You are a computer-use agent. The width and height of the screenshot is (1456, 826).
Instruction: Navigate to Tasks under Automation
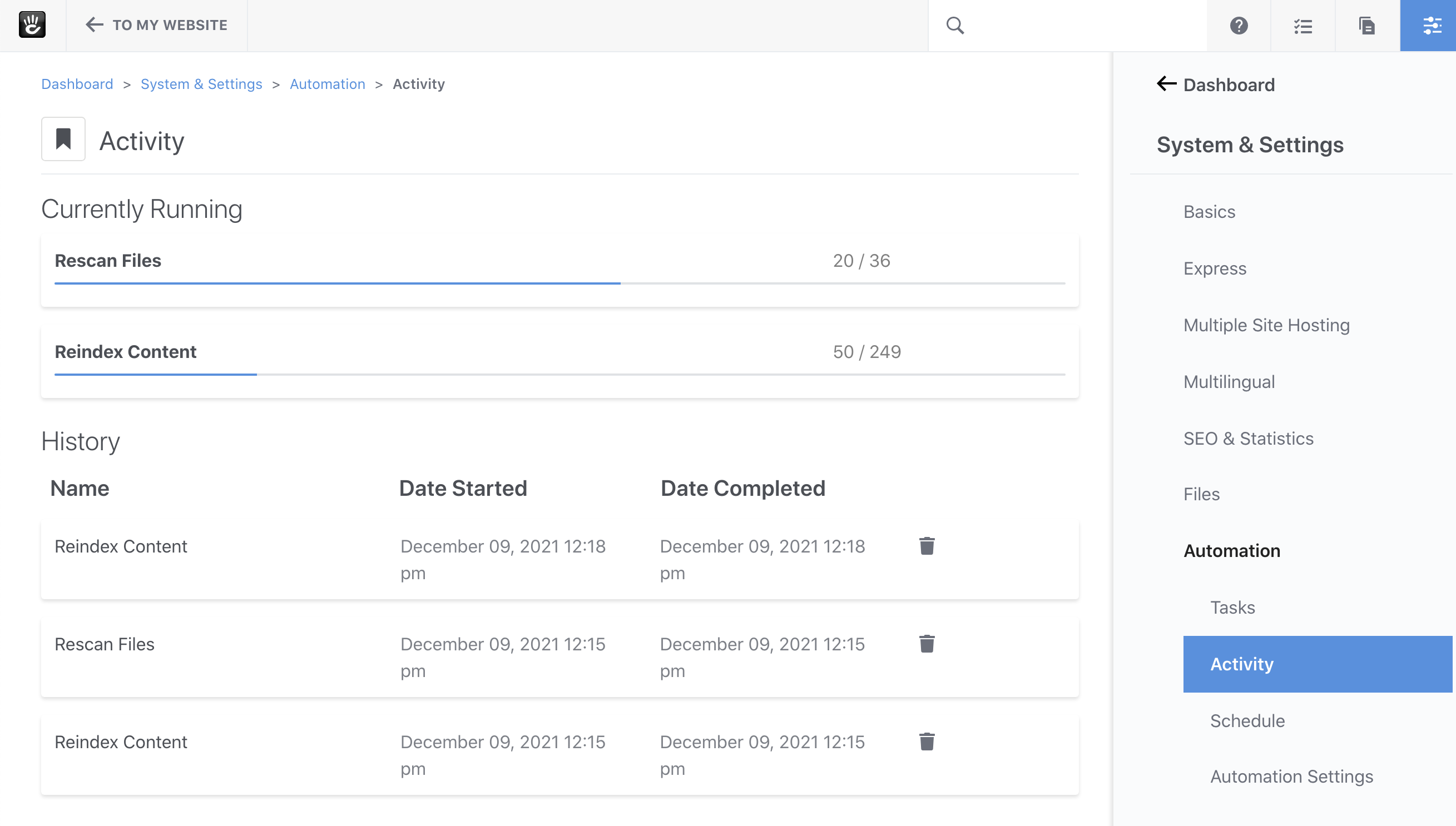tap(1231, 607)
